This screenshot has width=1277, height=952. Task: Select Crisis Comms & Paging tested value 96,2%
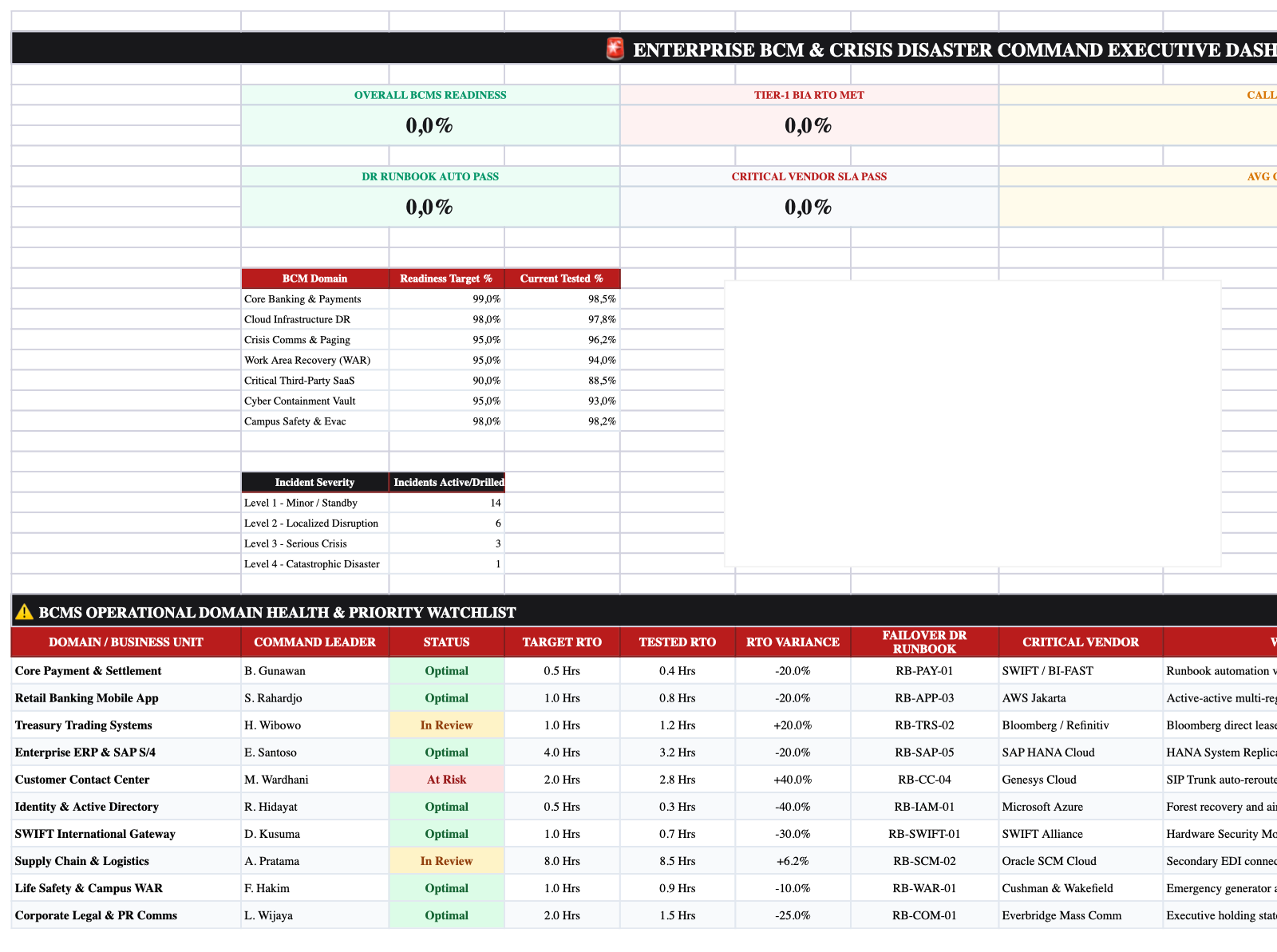(562, 340)
